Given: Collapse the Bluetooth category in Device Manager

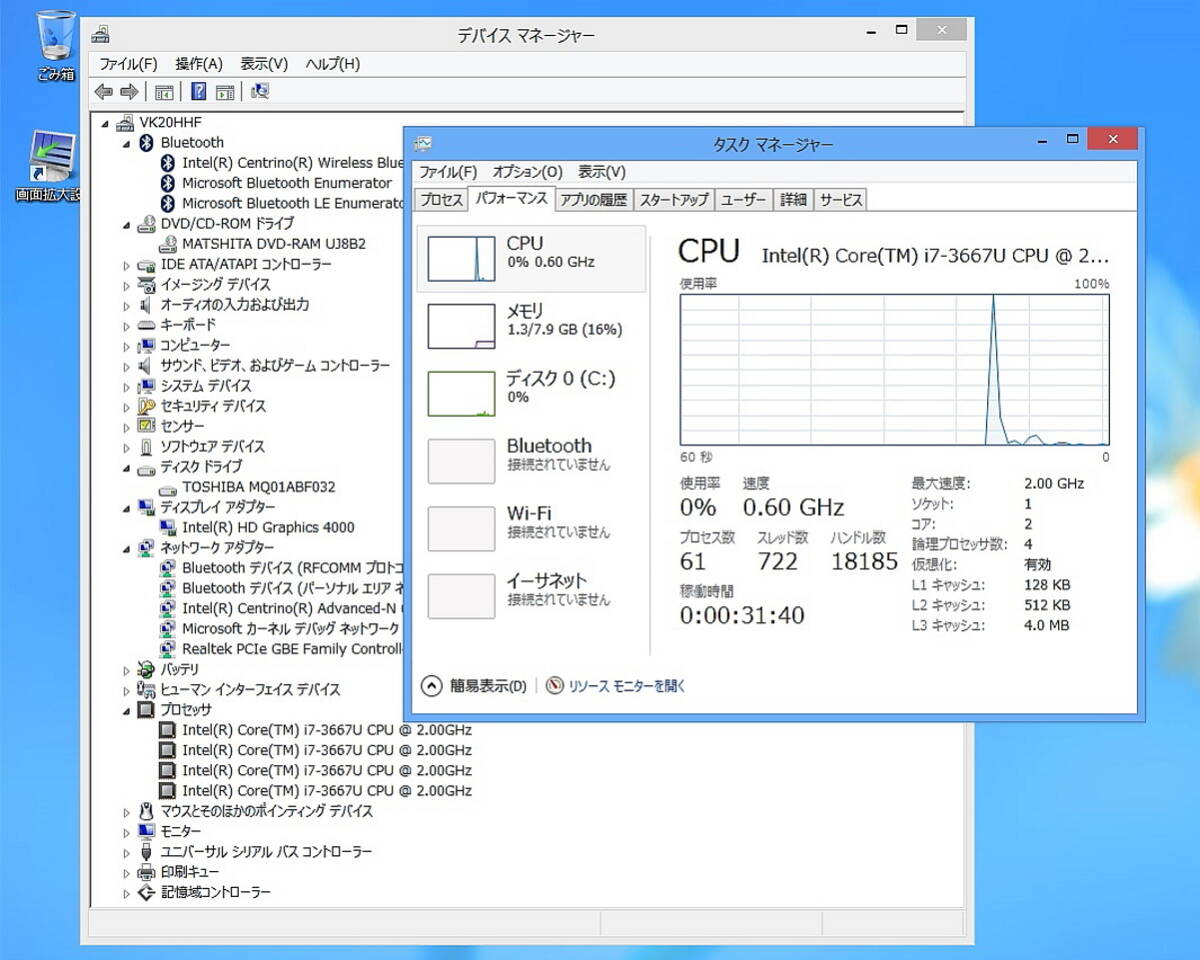Looking at the screenshot, I should 127,143.
